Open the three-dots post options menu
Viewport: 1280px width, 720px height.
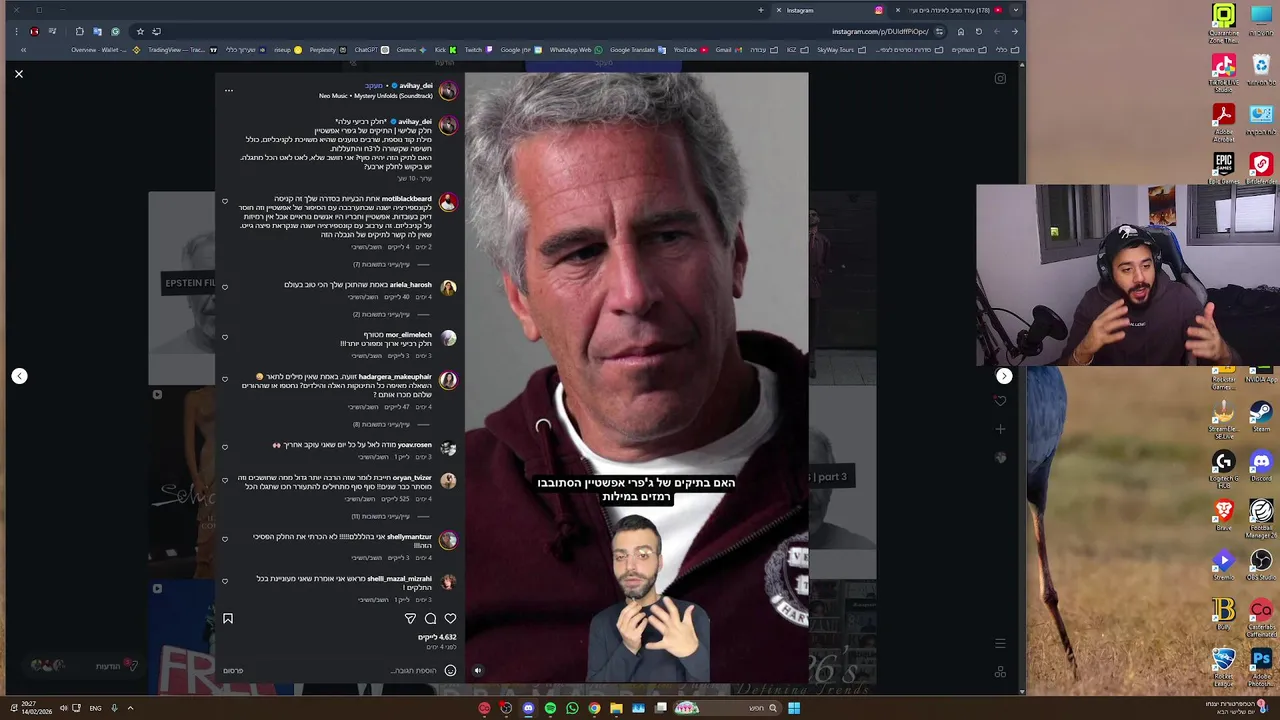coord(229,91)
